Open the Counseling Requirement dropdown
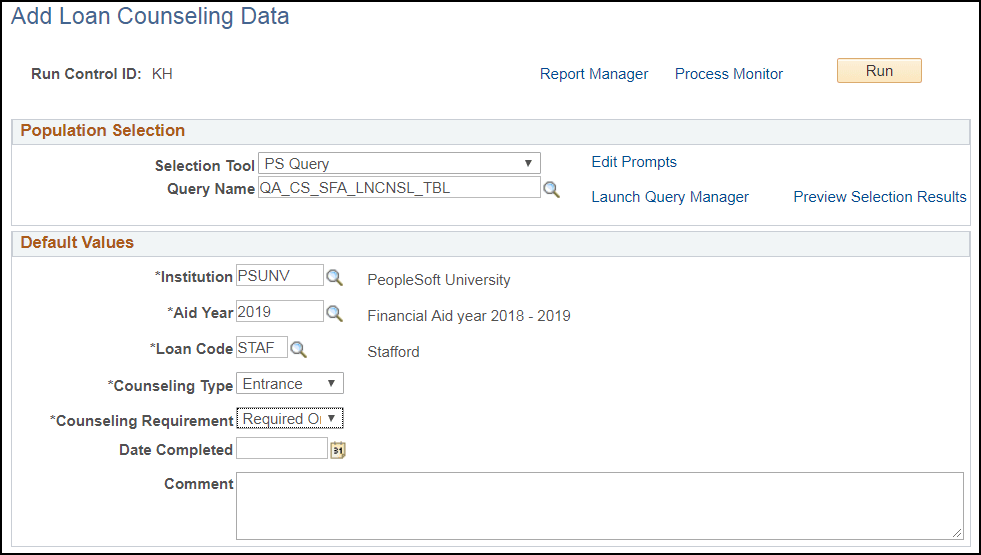The height and width of the screenshot is (555, 981). coord(290,418)
